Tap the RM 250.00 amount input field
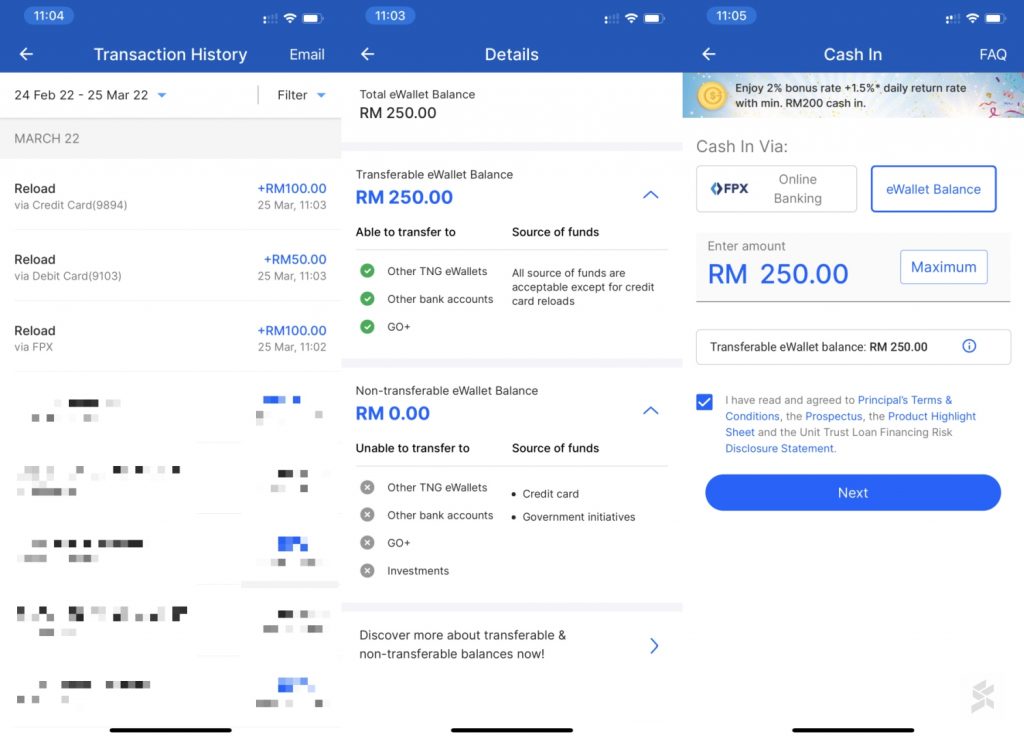Image resolution: width=1024 pixels, height=739 pixels. click(x=790, y=273)
